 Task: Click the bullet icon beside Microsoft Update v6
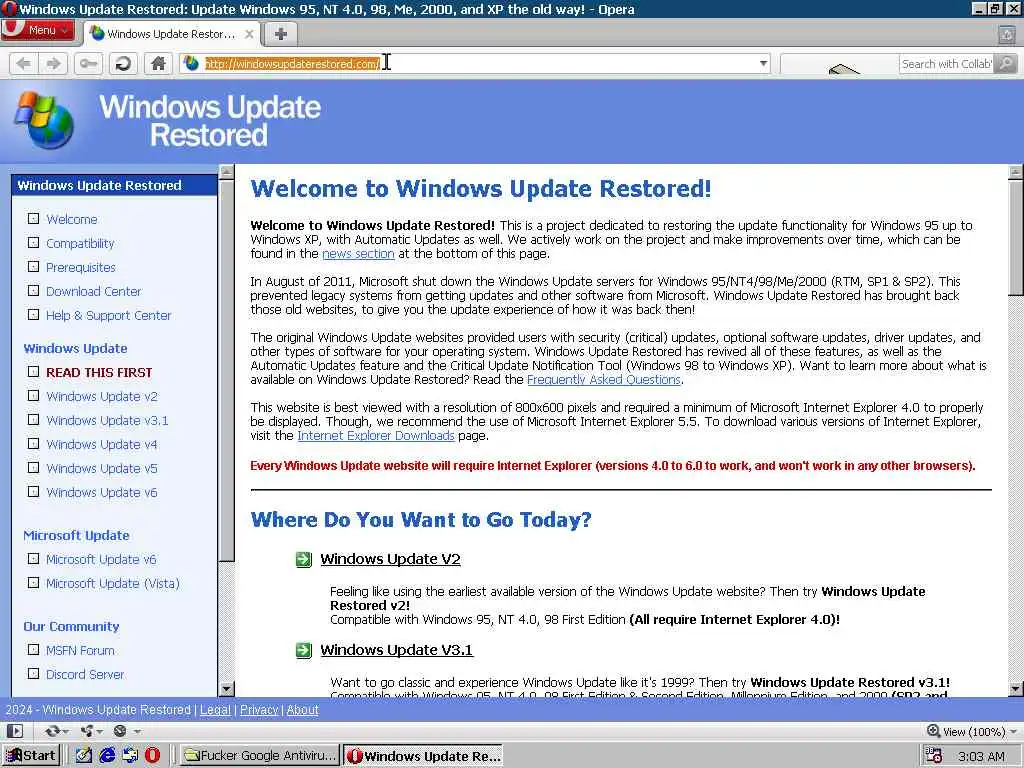[x=33, y=559]
